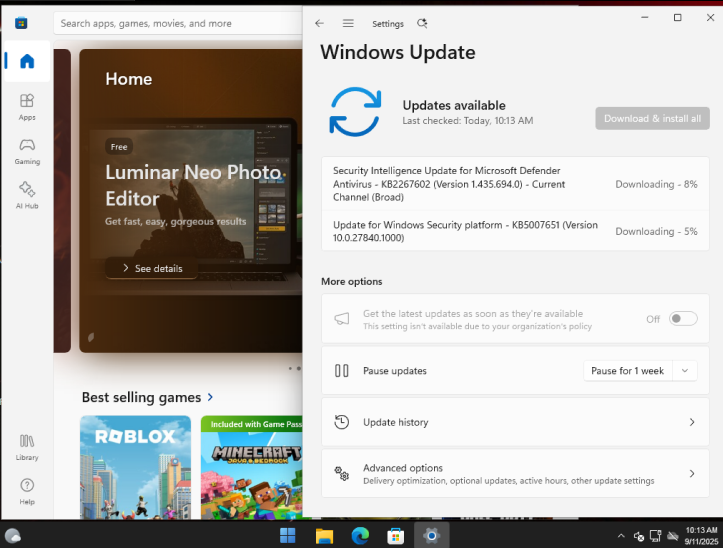
Task: Open Advanced options chevron
Action: [x=692, y=473]
